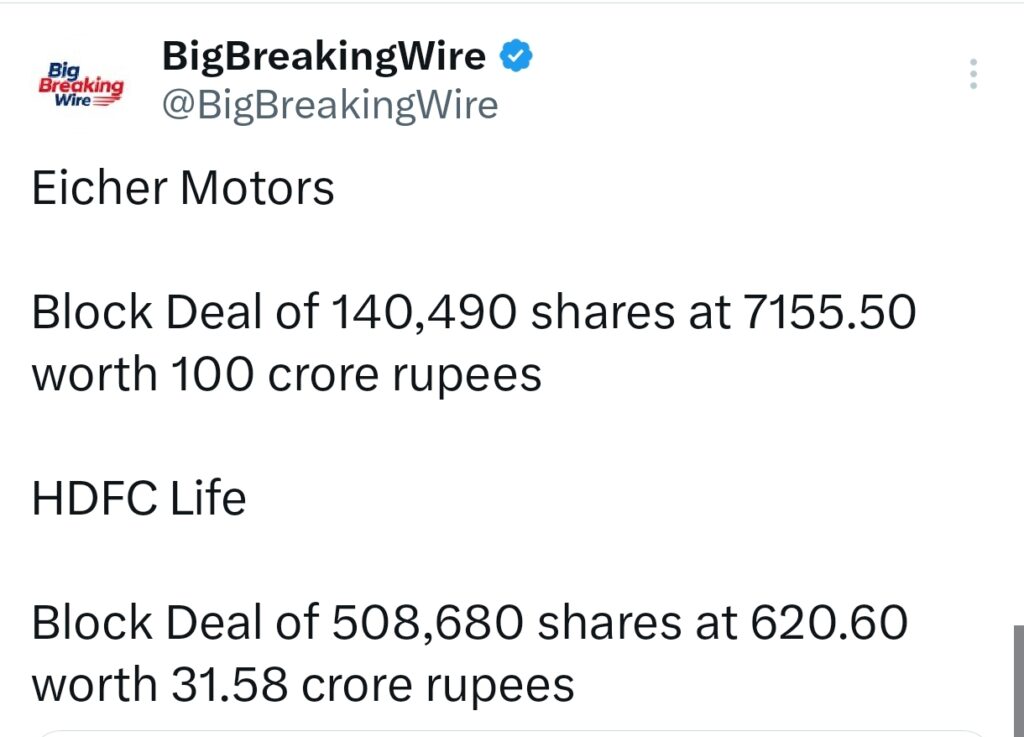Open the @BigBreakingWire handle link
Image resolution: width=1024 pixels, height=737 pixels.
click(330, 104)
